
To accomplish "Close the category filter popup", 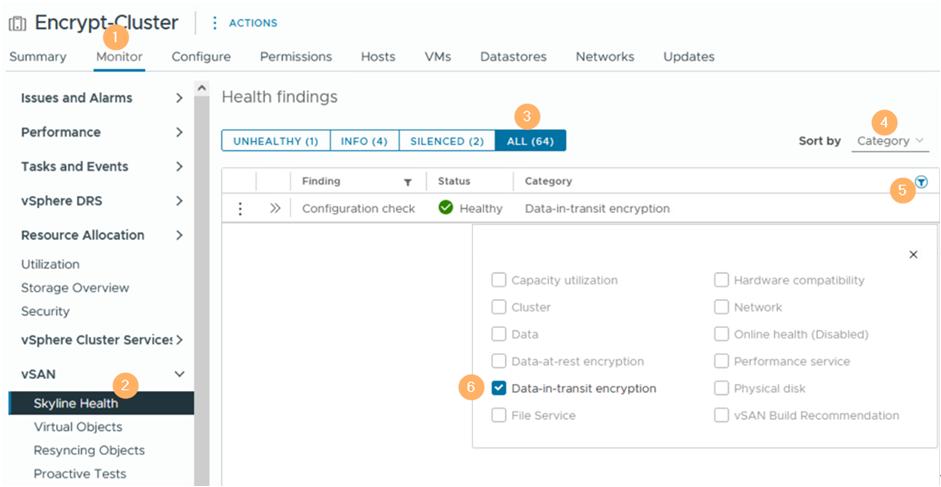I will coord(913,255).
